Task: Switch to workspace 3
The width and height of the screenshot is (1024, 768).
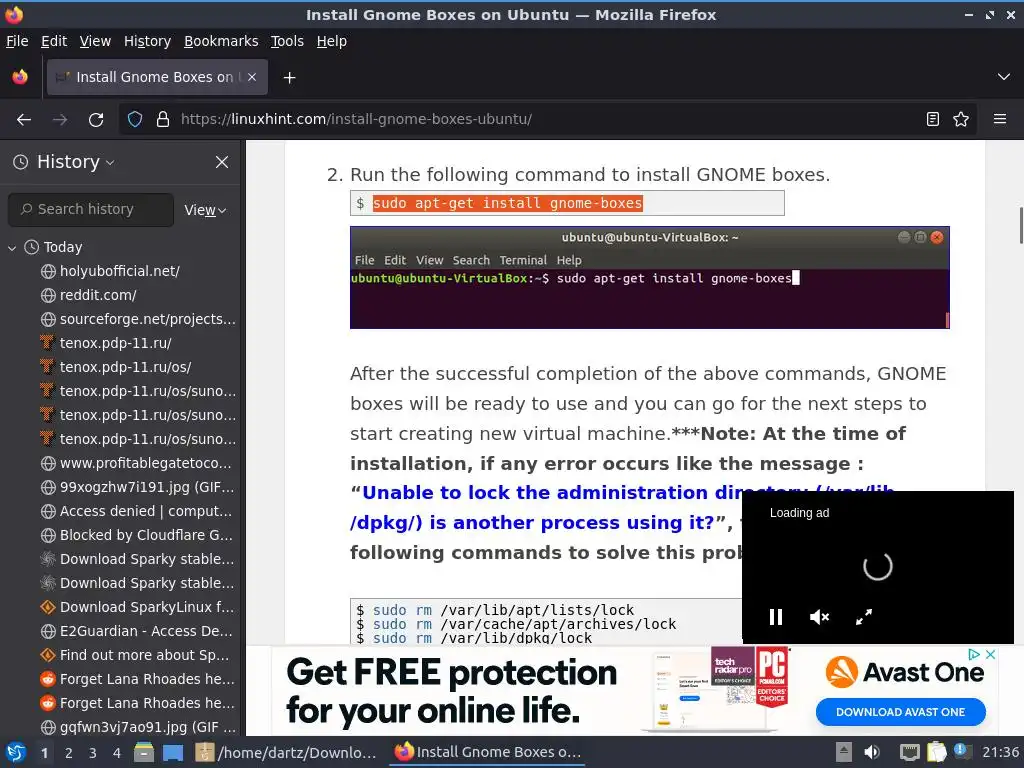Action: pos(93,753)
